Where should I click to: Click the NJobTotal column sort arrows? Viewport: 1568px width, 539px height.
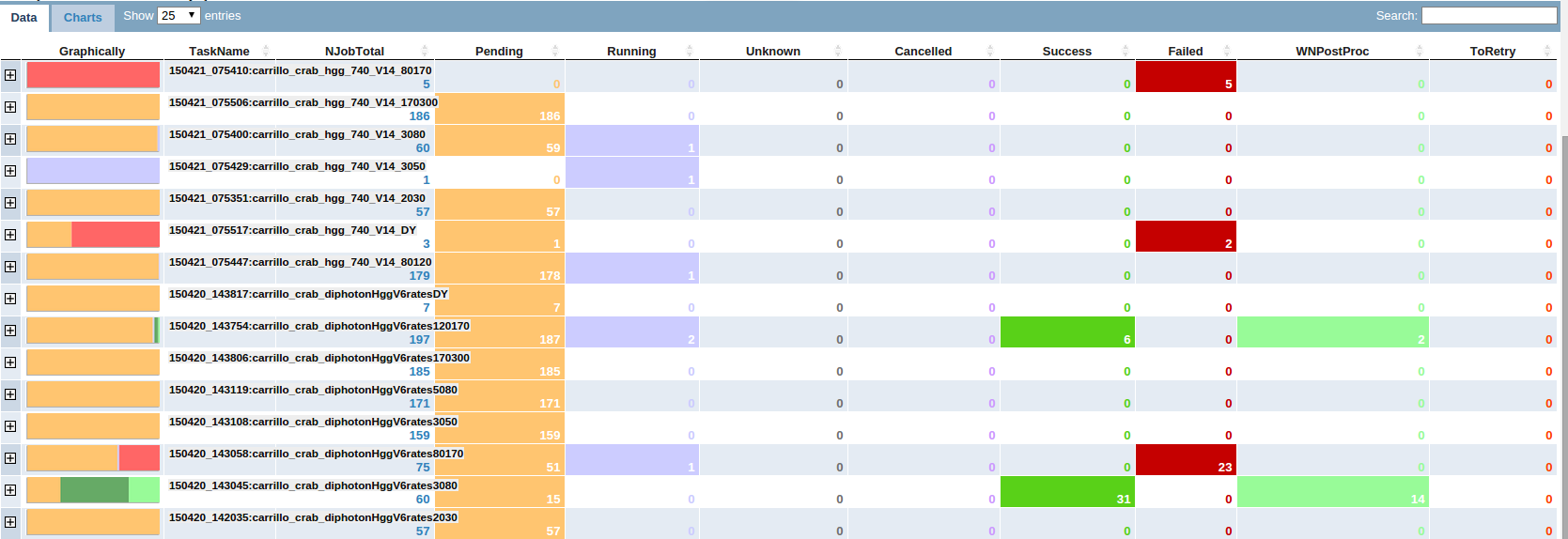click(x=425, y=51)
